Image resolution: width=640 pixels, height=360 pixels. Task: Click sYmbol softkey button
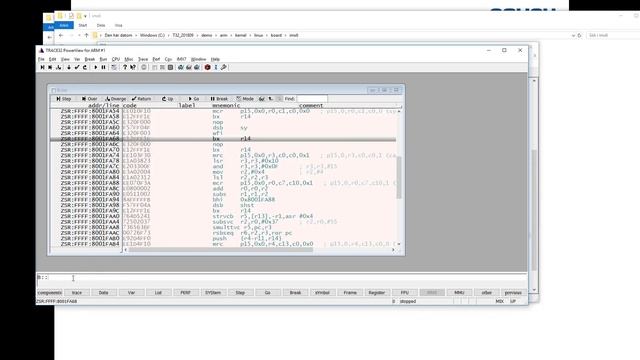coord(322,293)
